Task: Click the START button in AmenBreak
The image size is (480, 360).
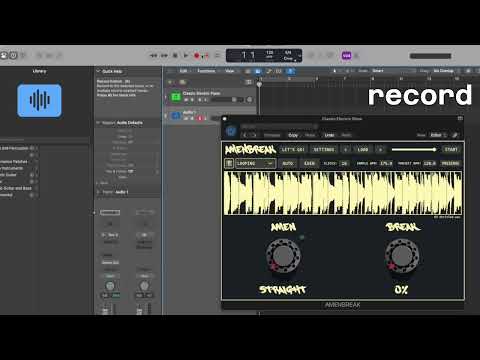Action: pos(451,150)
